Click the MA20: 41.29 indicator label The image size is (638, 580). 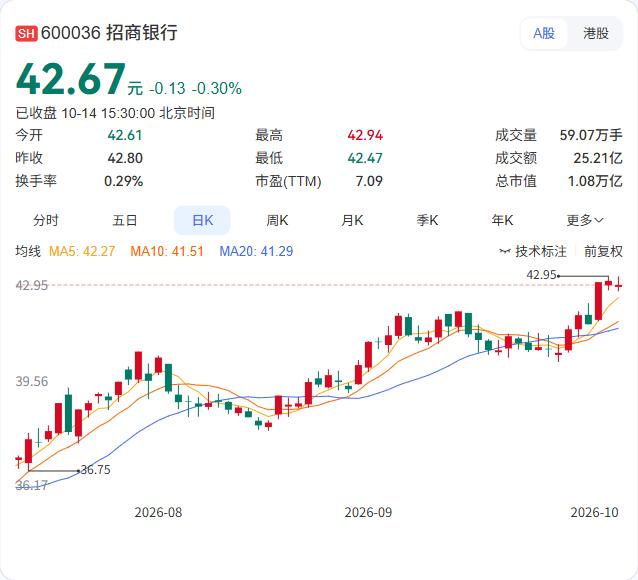(x=256, y=251)
